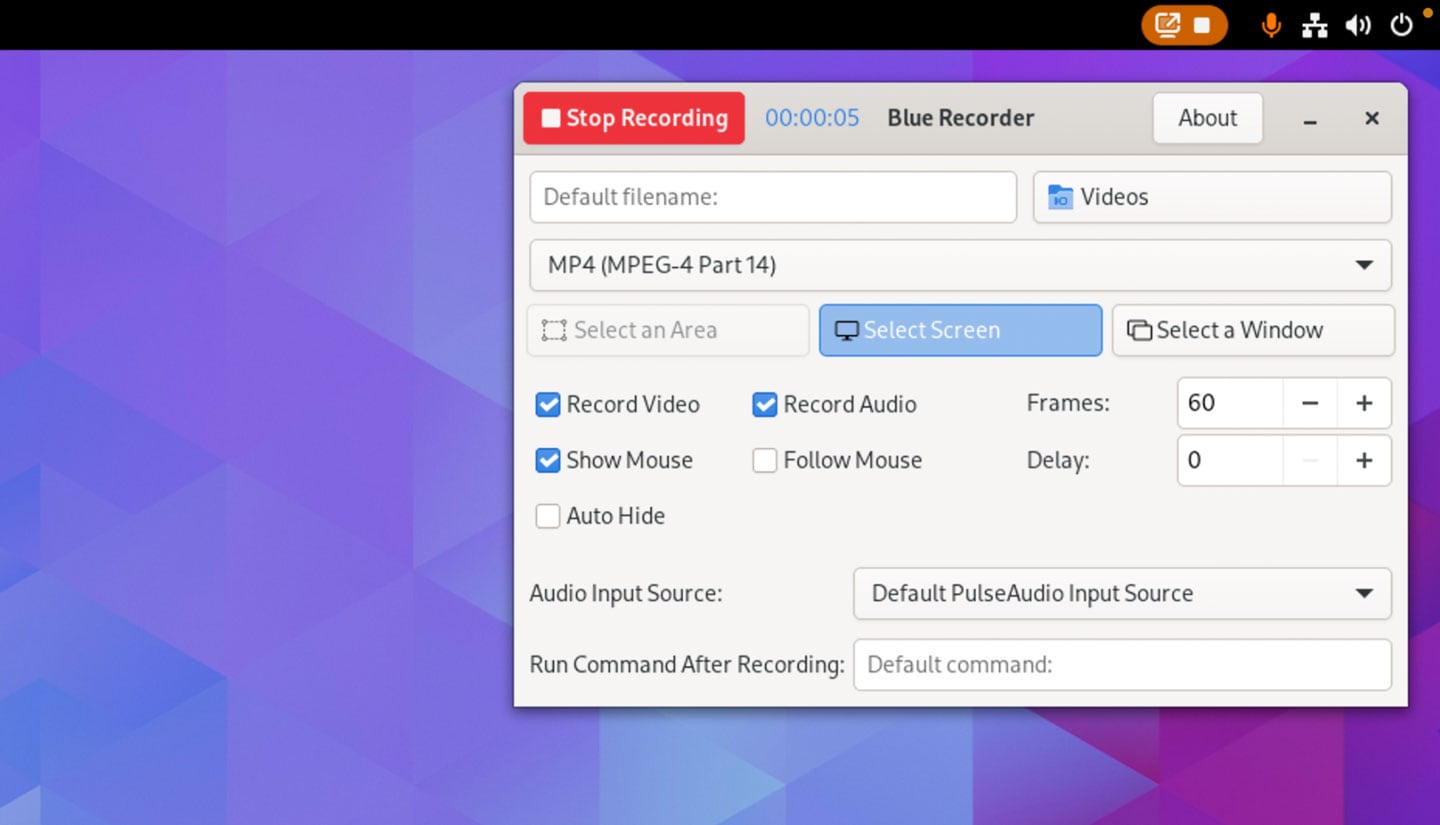Choose the Videos save folder button
This screenshot has height=825, width=1440.
(x=1212, y=197)
